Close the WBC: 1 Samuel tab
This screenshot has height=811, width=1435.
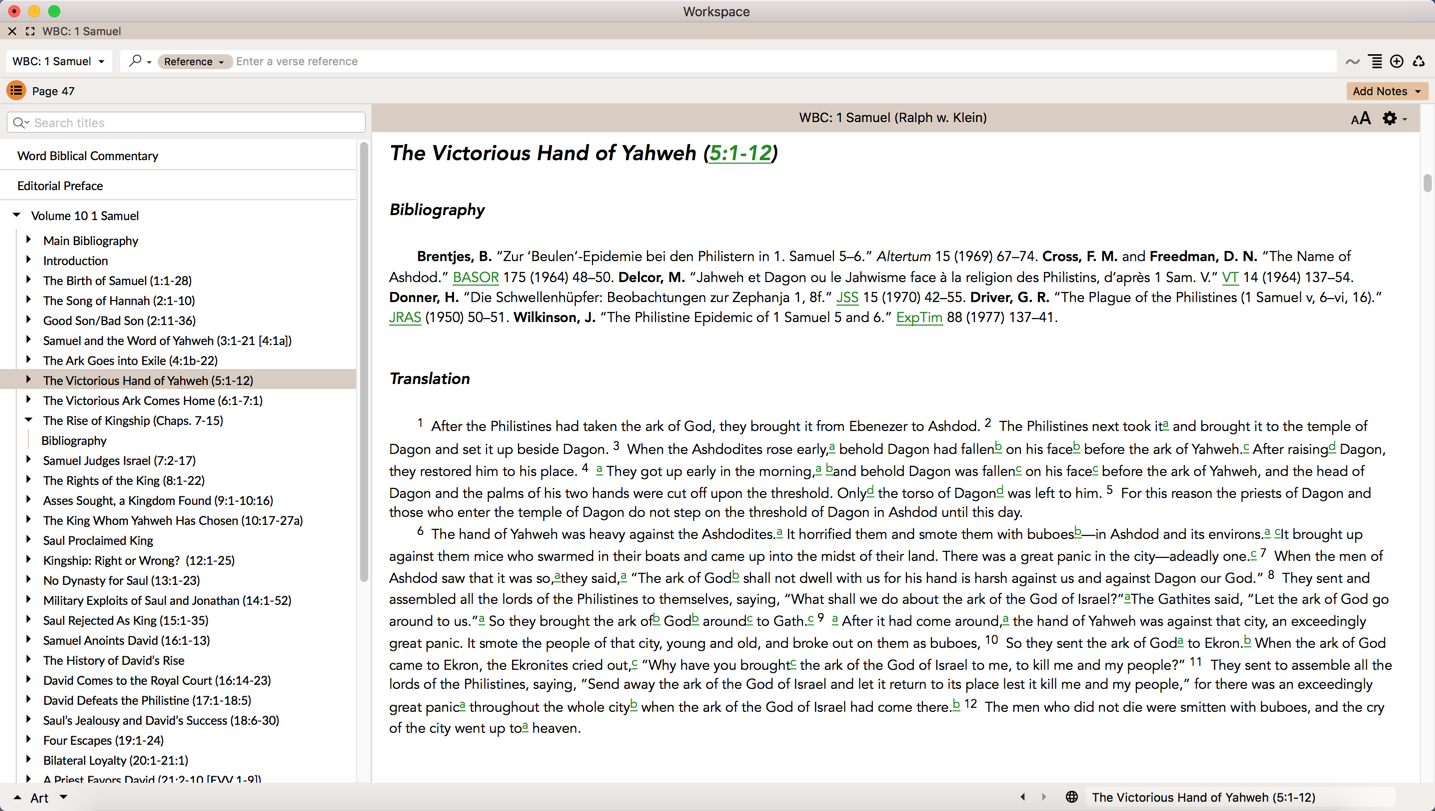[x=12, y=31]
